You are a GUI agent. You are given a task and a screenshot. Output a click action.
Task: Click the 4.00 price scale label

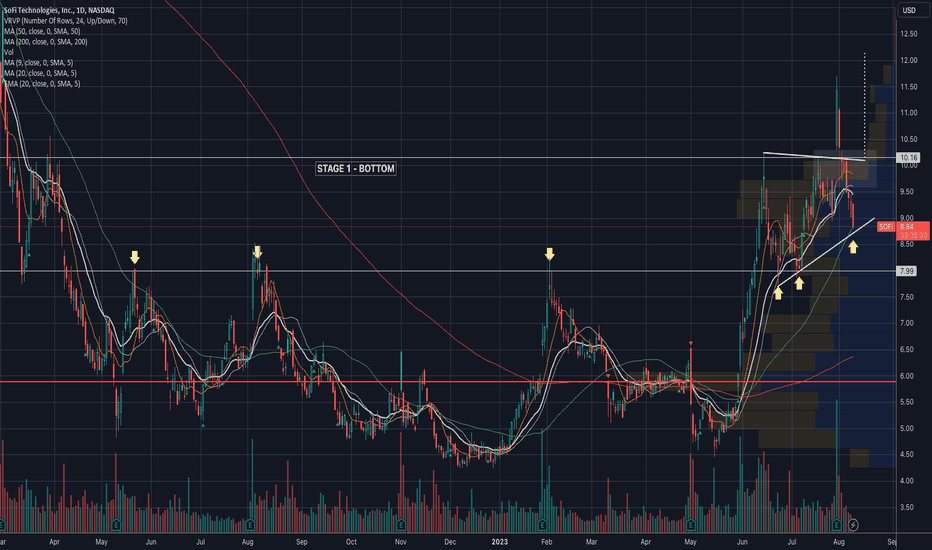point(907,481)
